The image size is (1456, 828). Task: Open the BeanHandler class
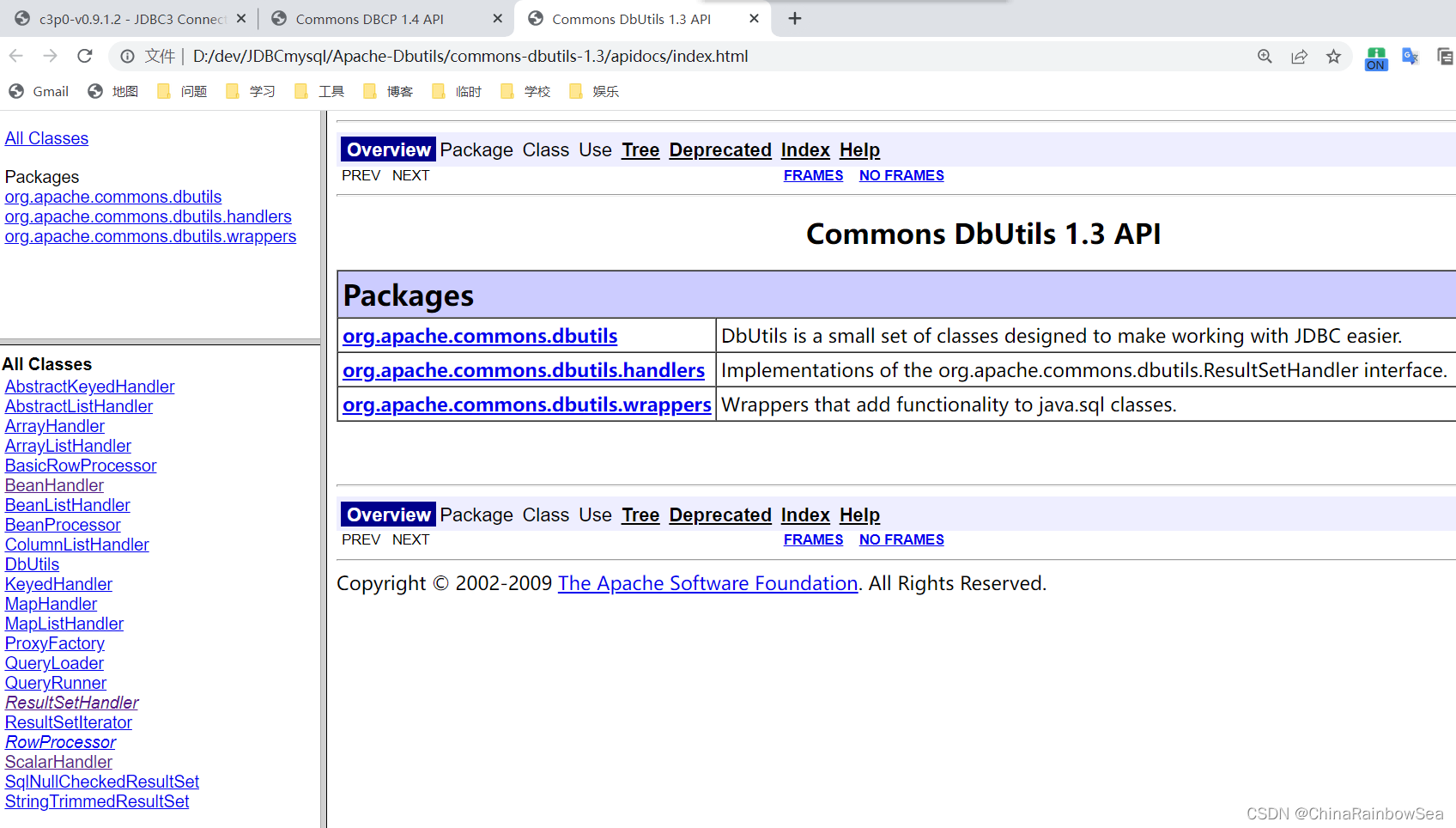click(x=54, y=485)
